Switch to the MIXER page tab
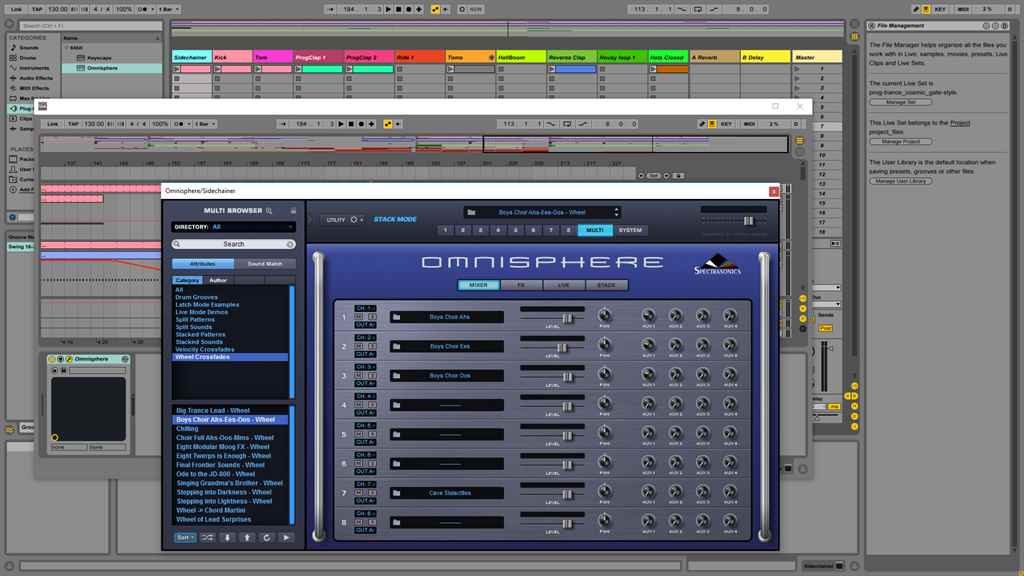Viewport: 1024px width, 576px height. click(478, 285)
